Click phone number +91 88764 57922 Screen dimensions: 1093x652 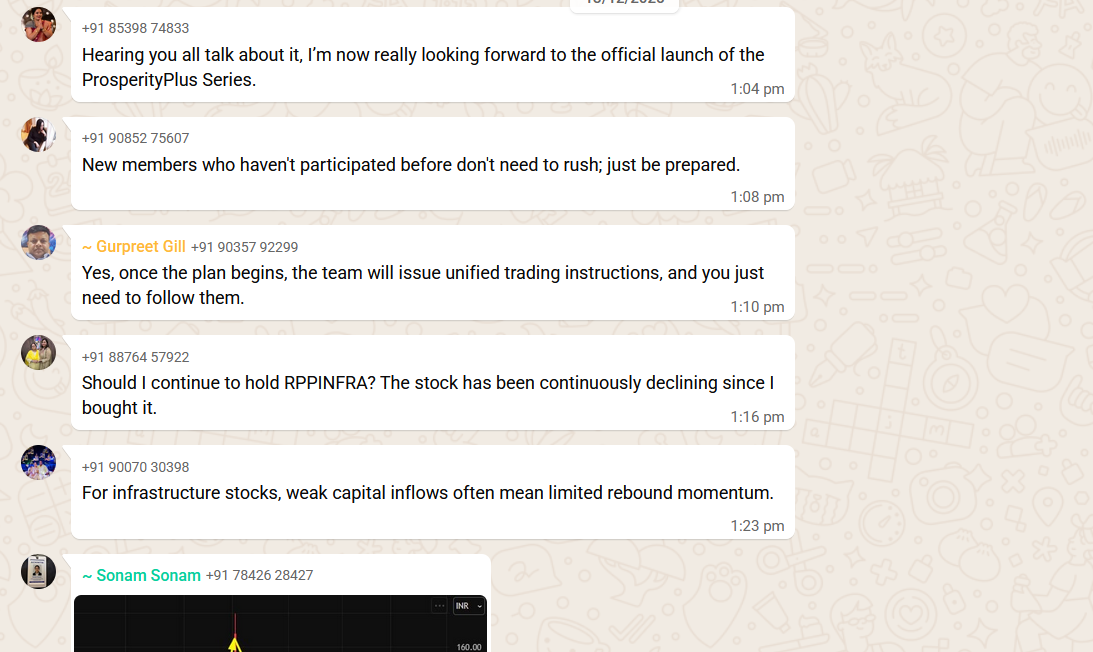(135, 357)
